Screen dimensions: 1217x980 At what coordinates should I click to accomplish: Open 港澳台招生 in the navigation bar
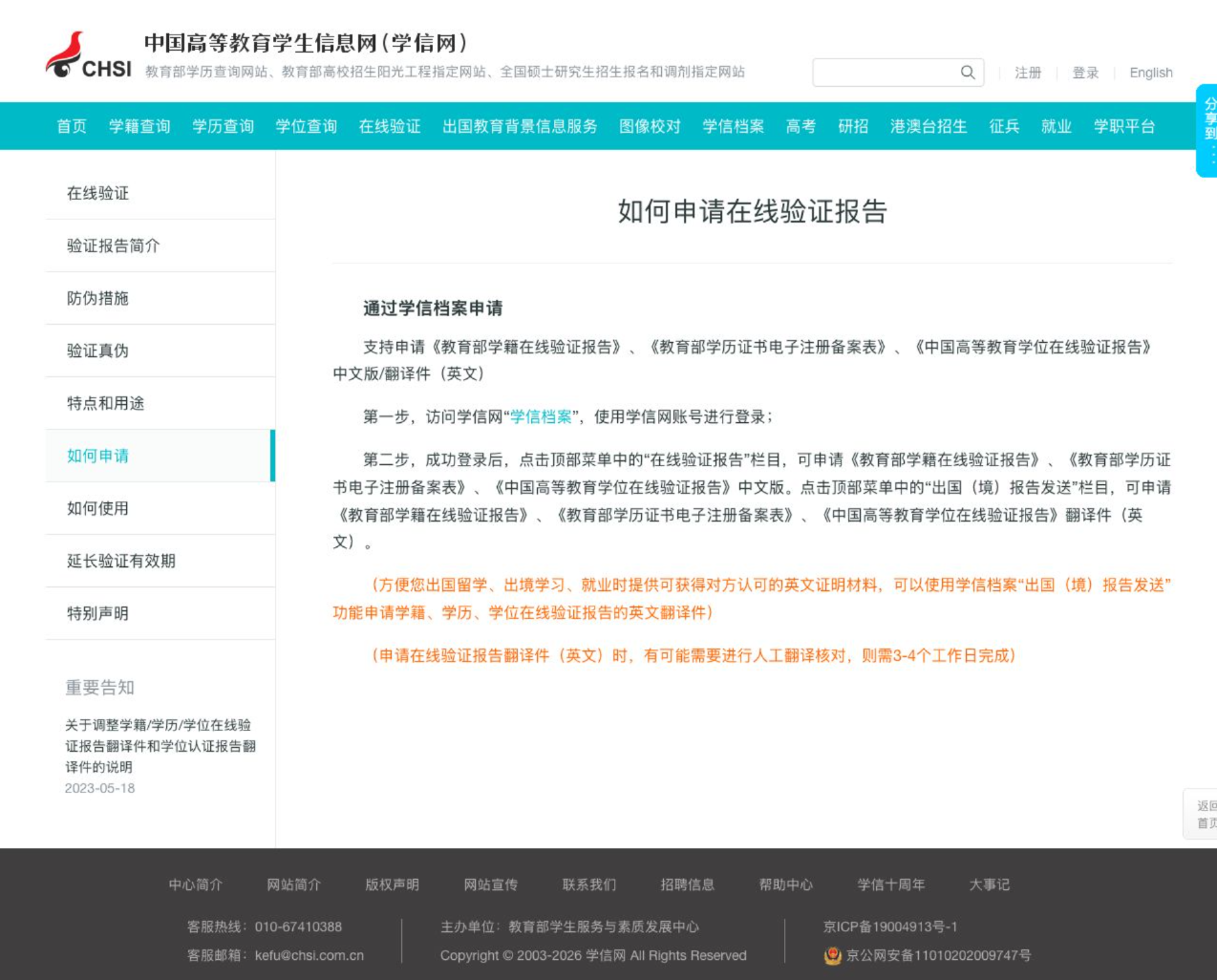[x=929, y=126]
